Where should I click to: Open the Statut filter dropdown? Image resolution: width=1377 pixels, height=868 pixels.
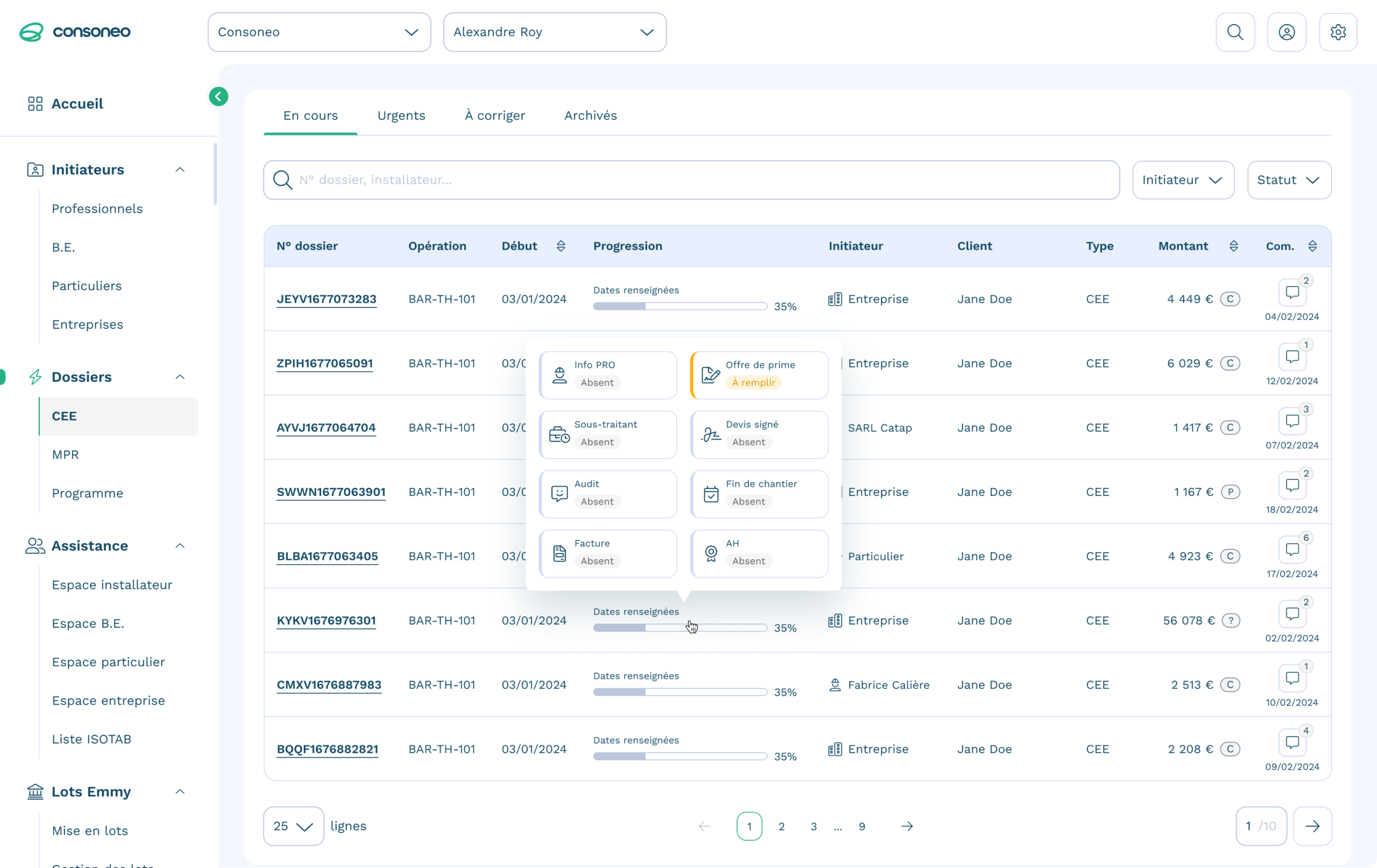(1288, 180)
